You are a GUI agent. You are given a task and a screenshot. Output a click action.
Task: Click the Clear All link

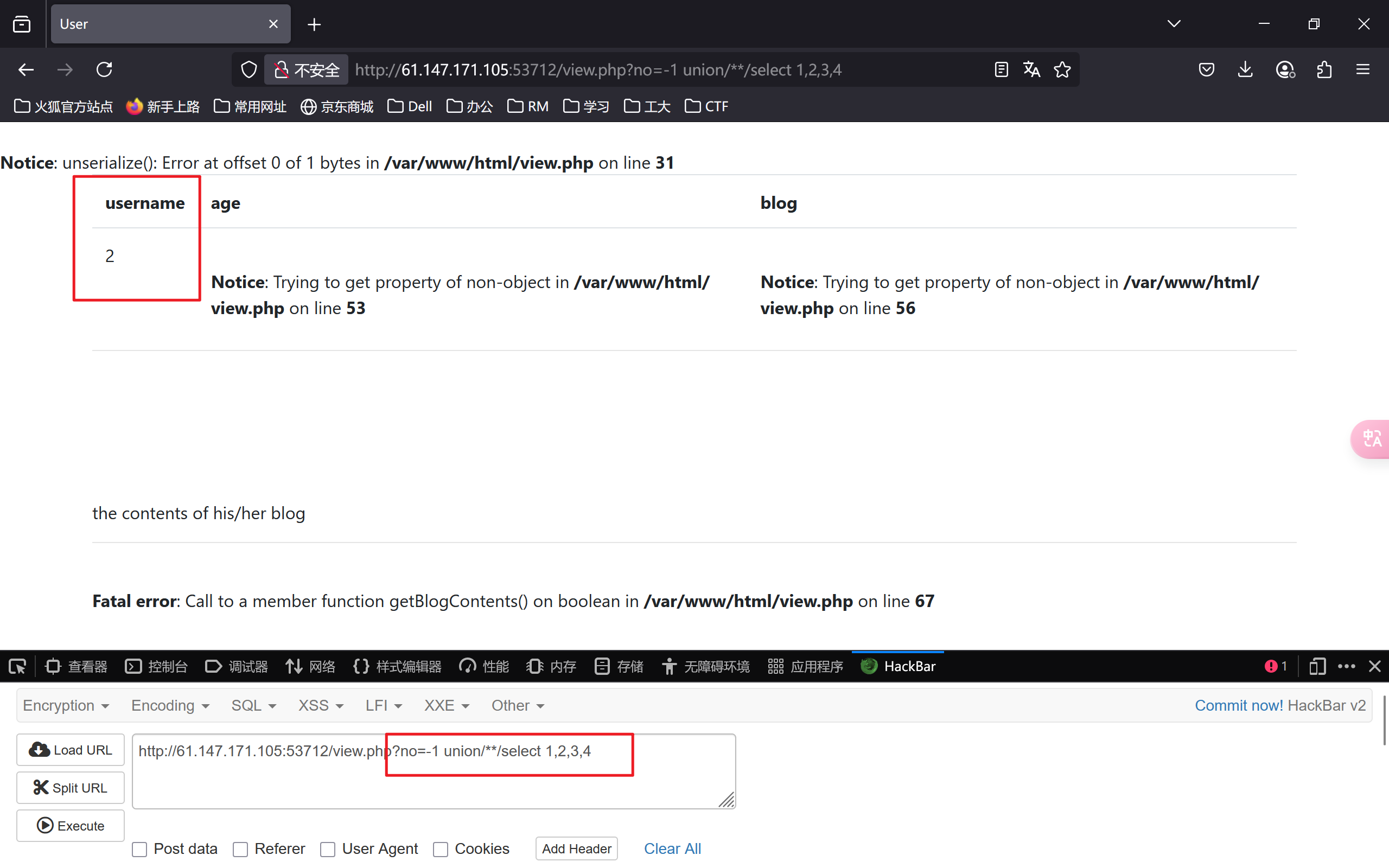coord(672,848)
